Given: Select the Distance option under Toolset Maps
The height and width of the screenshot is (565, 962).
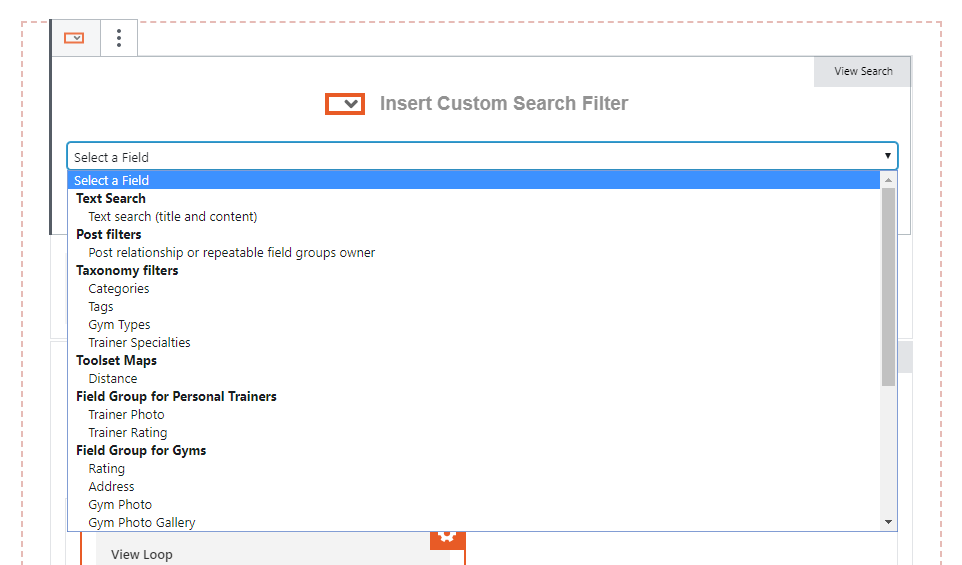Looking at the screenshot, I should point(113,379).
